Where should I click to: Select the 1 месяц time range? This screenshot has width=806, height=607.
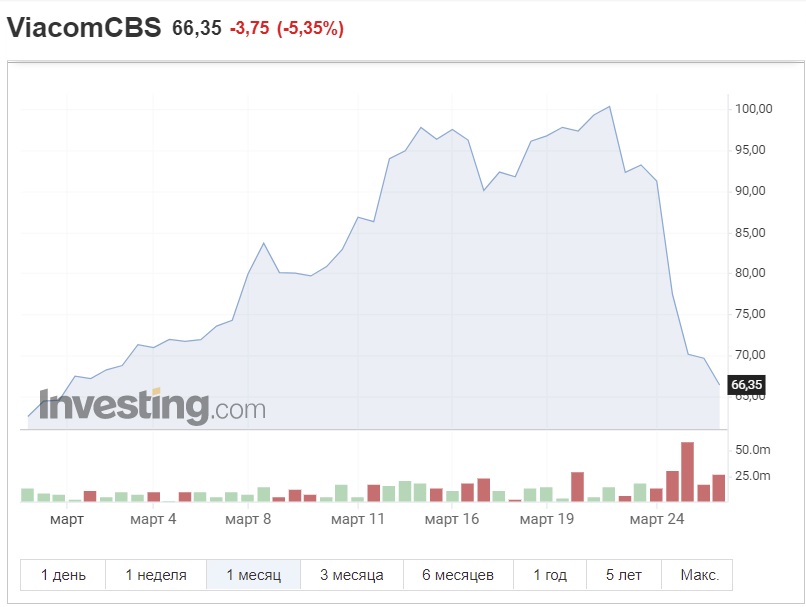253,575
